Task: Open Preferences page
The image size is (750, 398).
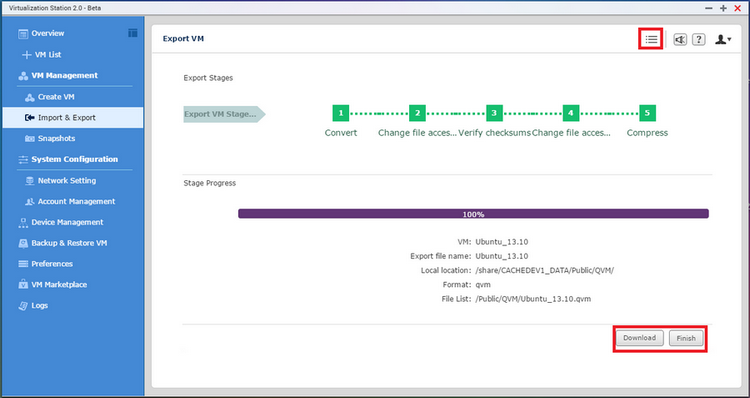Action: 52,264
